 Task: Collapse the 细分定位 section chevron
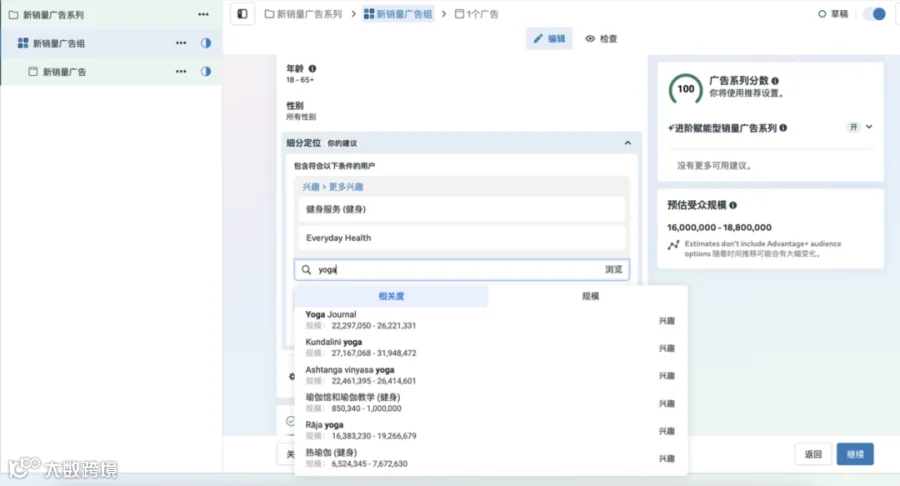click(x=627, y=143)
